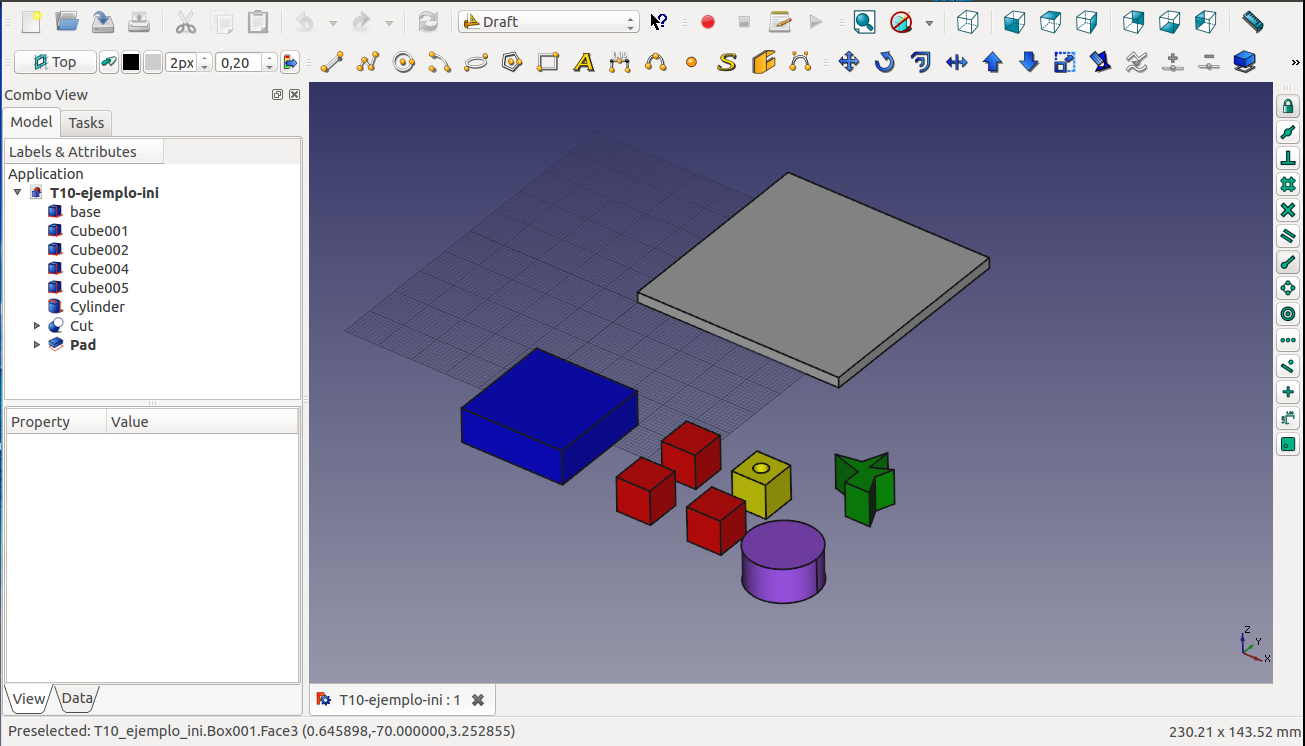The width and height of the screenshot is (1305, 746).
Task: Open the measure distance ruler tool
Action: [1252, 21]
